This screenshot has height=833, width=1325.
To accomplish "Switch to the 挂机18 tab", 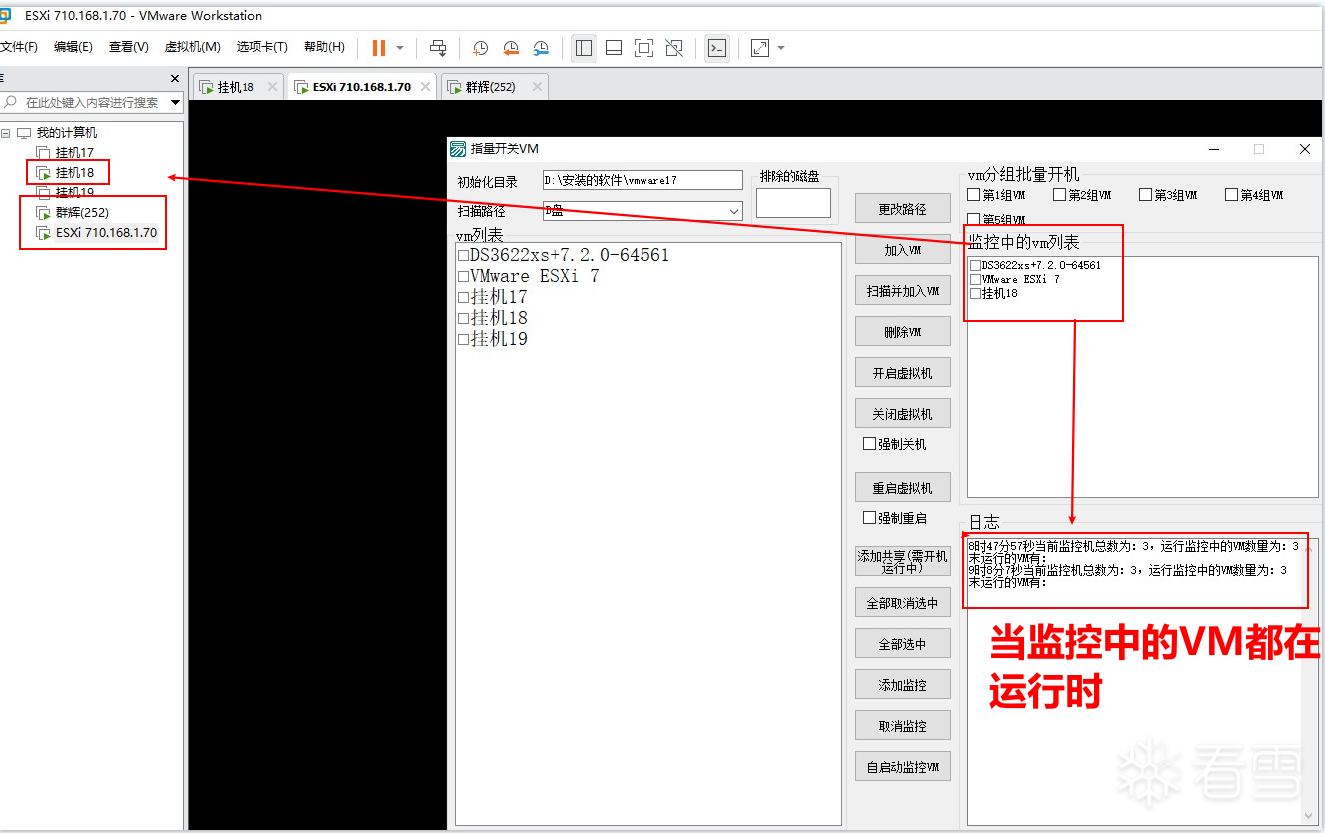I will (x=236, y=87).
